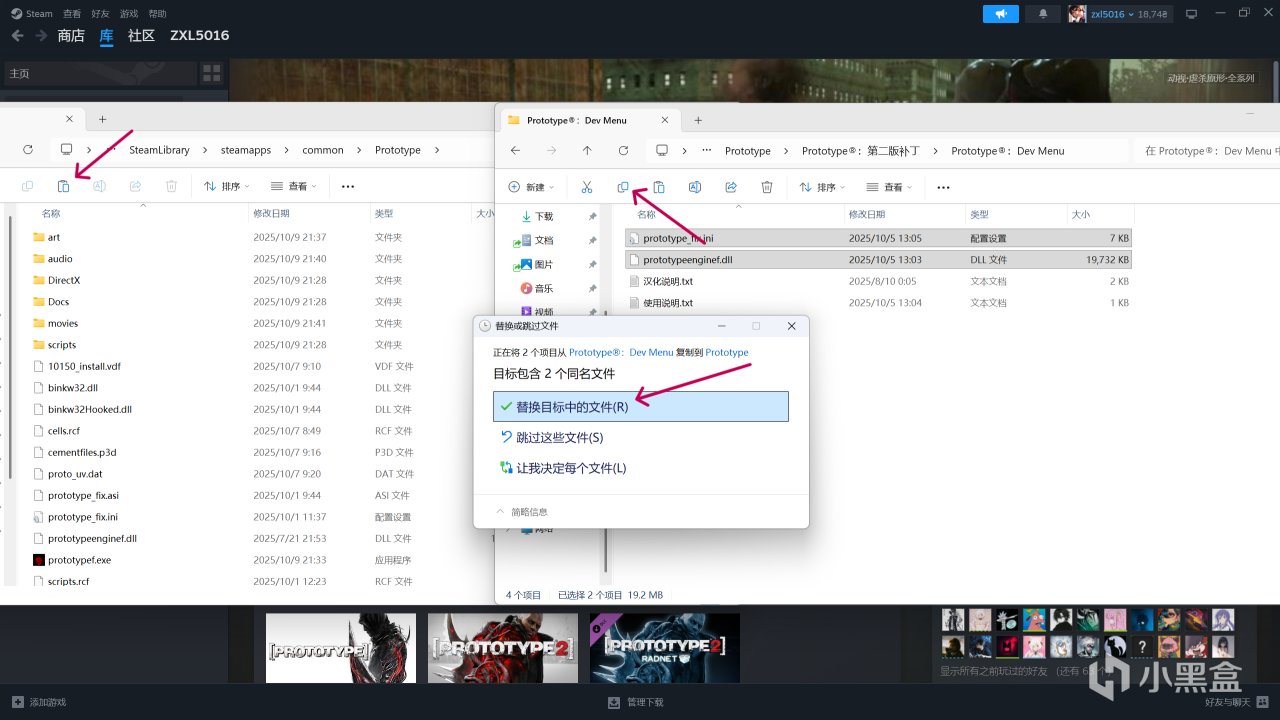Click Rename icon in Dev Menu window toolbar

point(695,187)
